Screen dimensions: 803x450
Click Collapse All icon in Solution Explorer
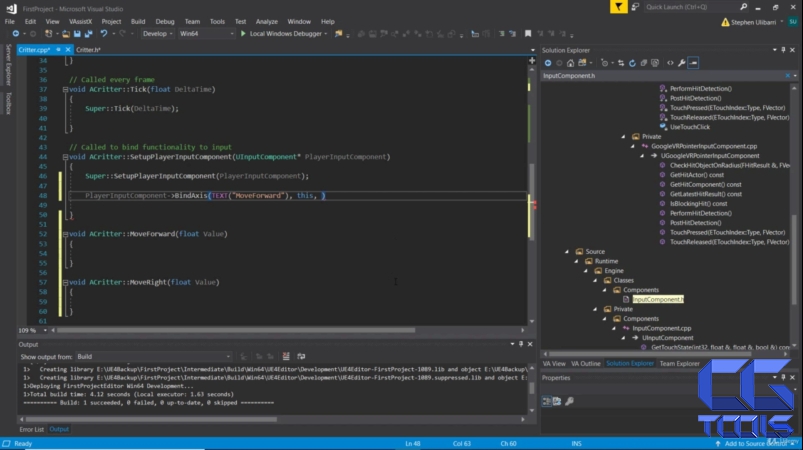[643, 63]
